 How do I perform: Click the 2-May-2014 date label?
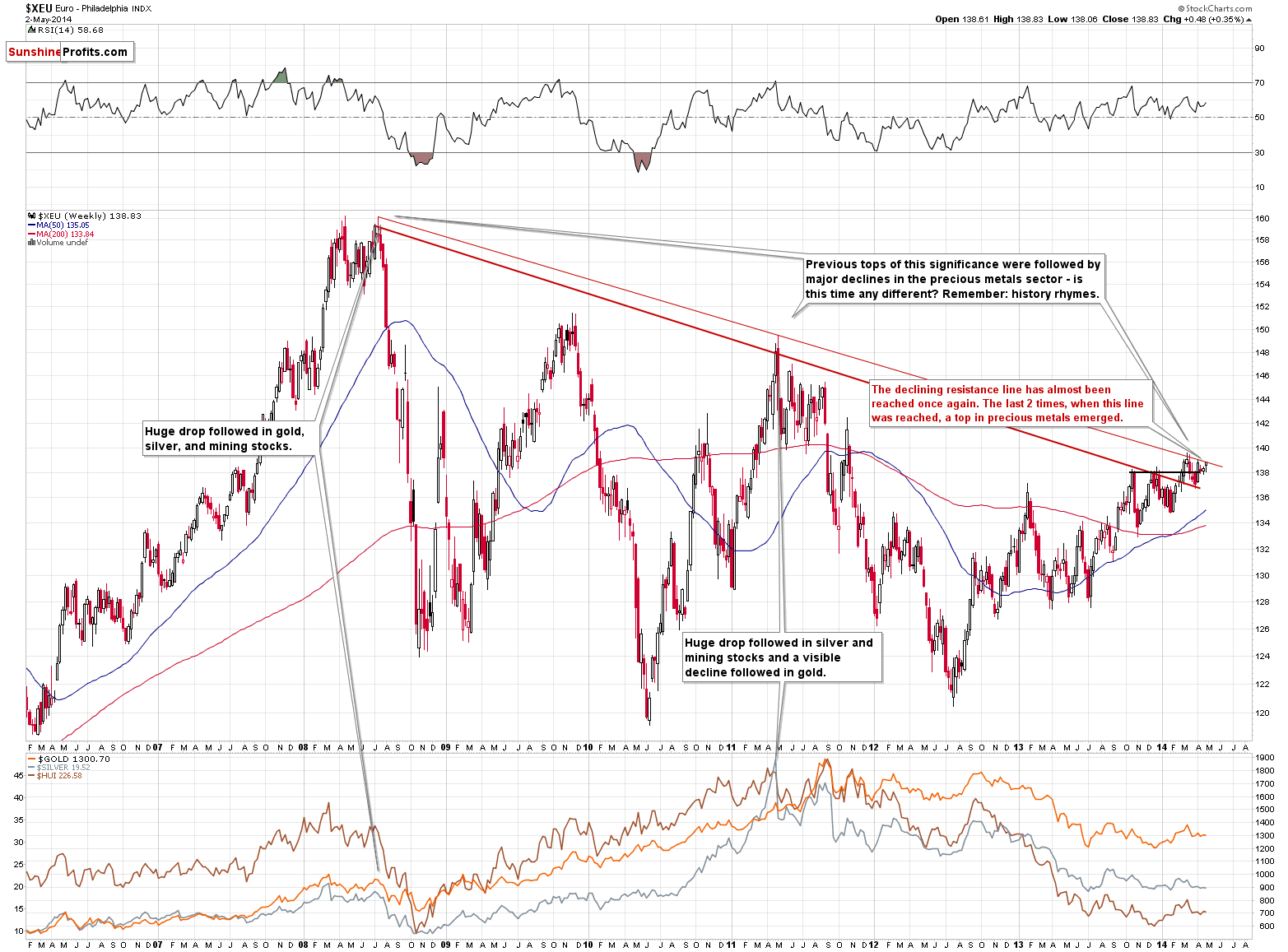(x=48, y=18)
